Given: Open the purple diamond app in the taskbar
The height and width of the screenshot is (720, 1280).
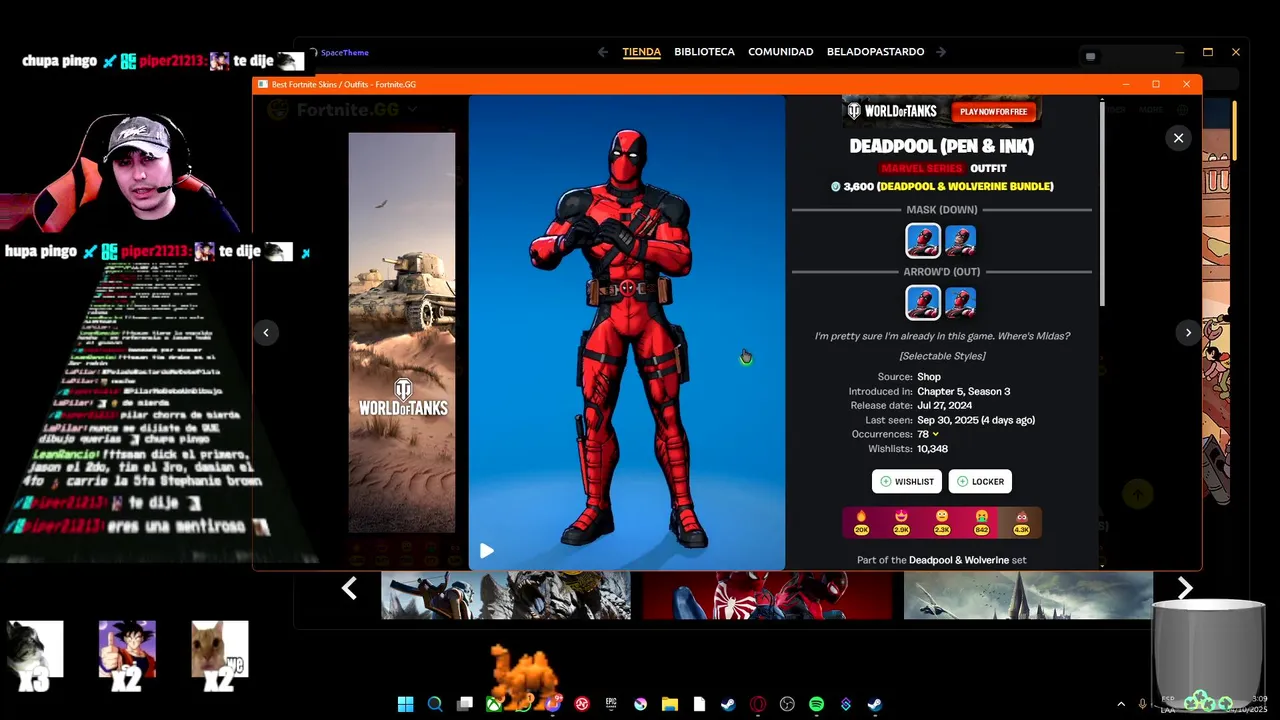Looking at the screenshot, I should pos(846,704).
